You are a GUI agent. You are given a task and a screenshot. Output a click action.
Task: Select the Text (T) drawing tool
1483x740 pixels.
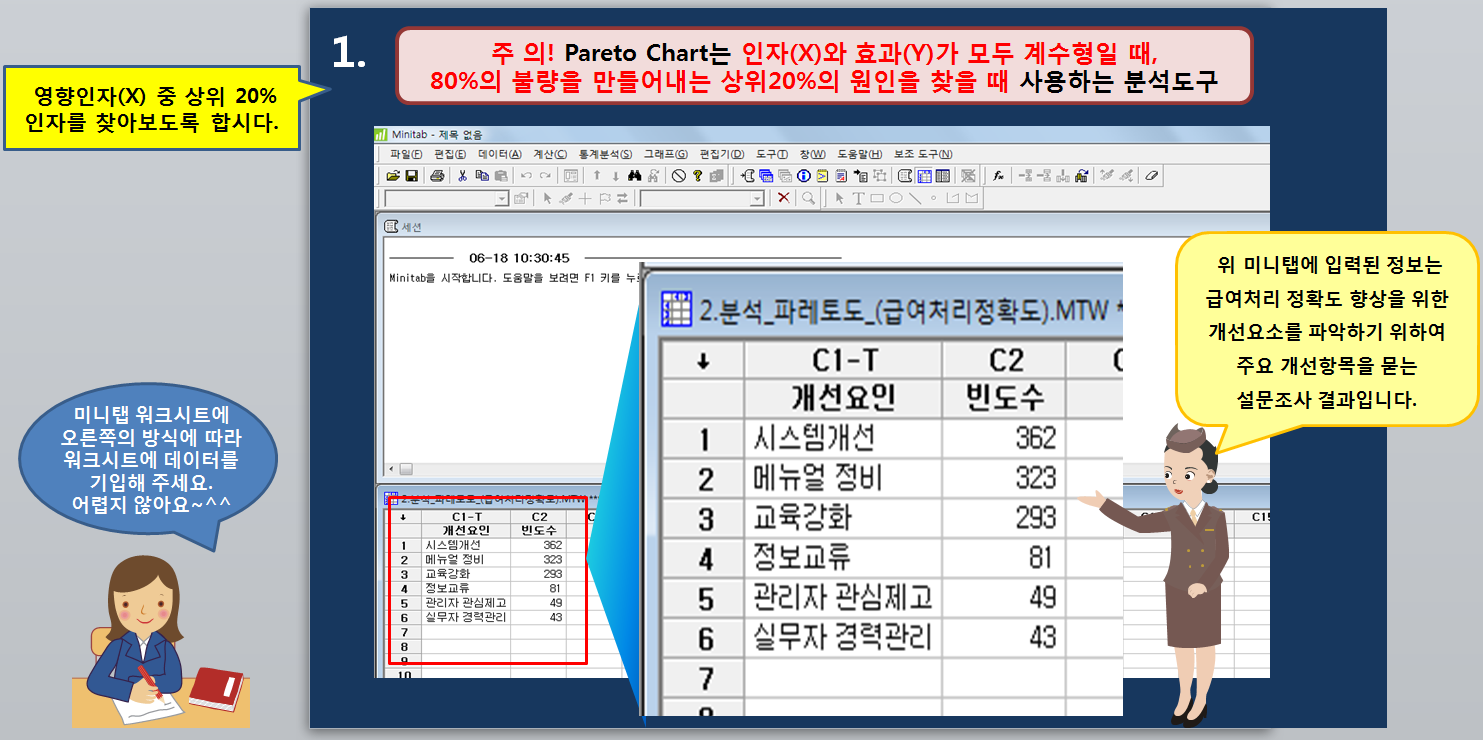pyautogui.click(x=858, y=198)
